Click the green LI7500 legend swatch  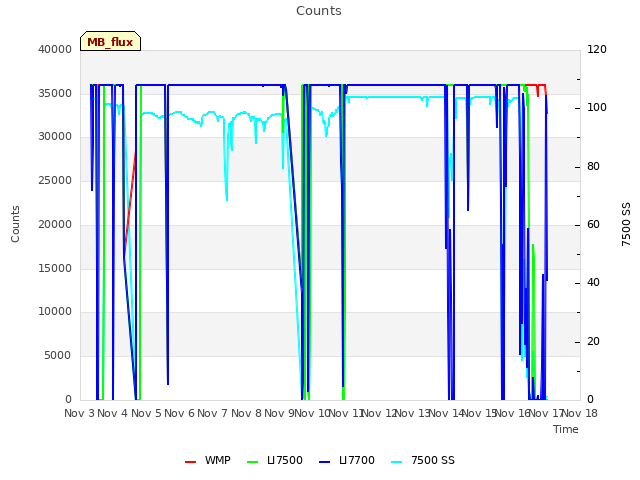pyautogui.click(x=253, y=462)
